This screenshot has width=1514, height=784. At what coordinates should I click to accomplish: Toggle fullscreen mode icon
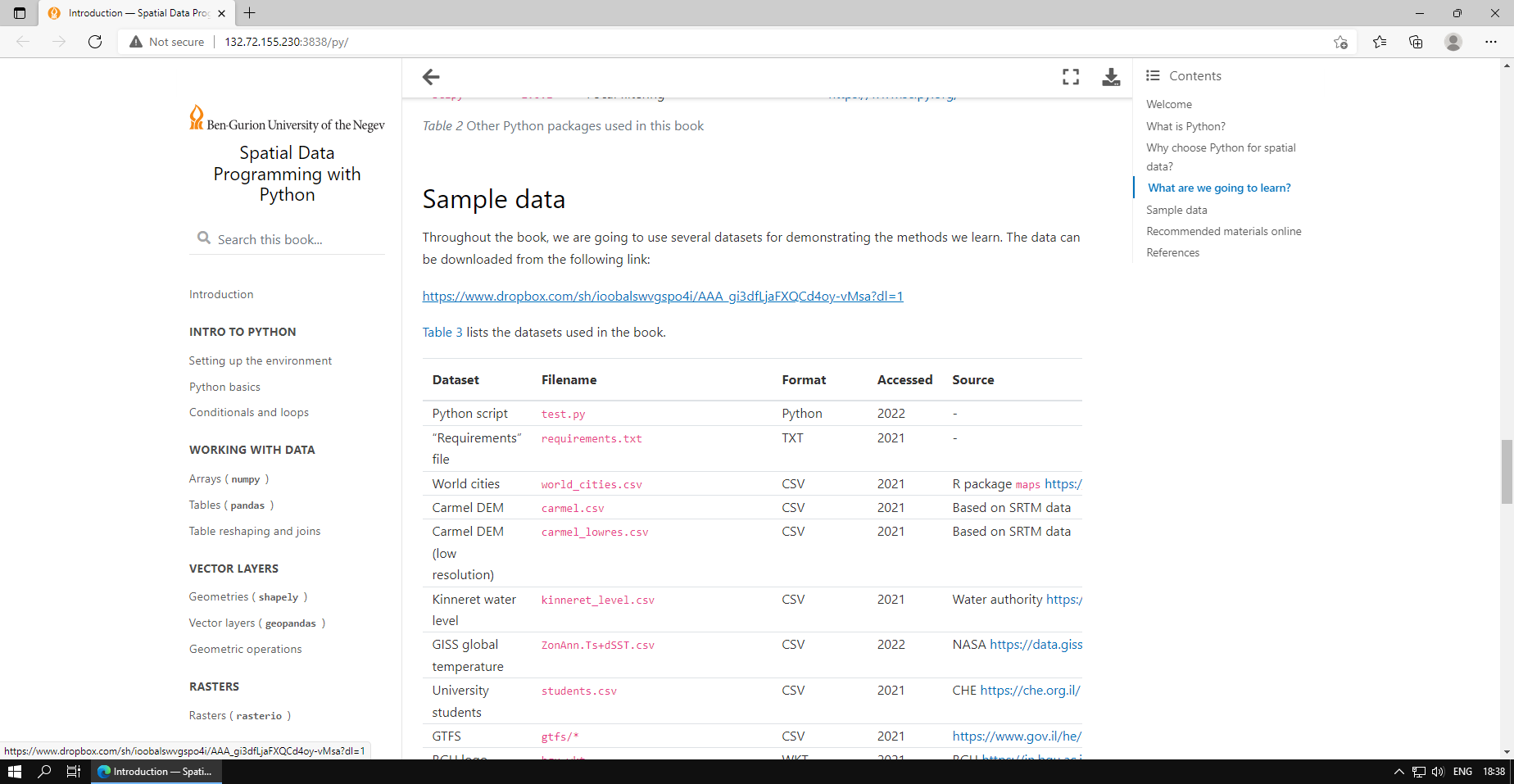tap(1071, 77)
